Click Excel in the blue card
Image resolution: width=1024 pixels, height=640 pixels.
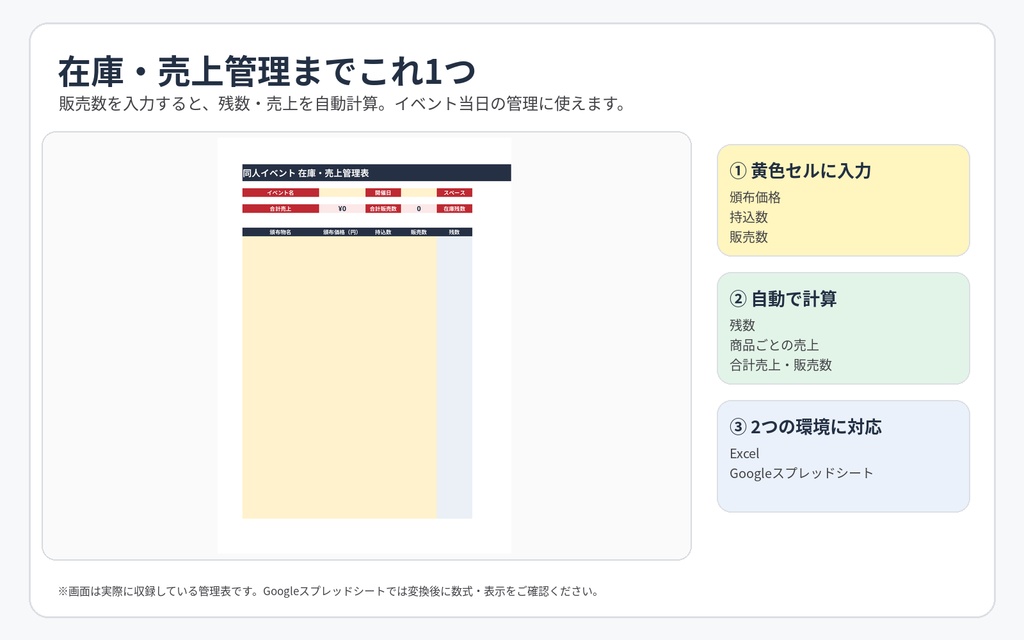tap(744, 453)
